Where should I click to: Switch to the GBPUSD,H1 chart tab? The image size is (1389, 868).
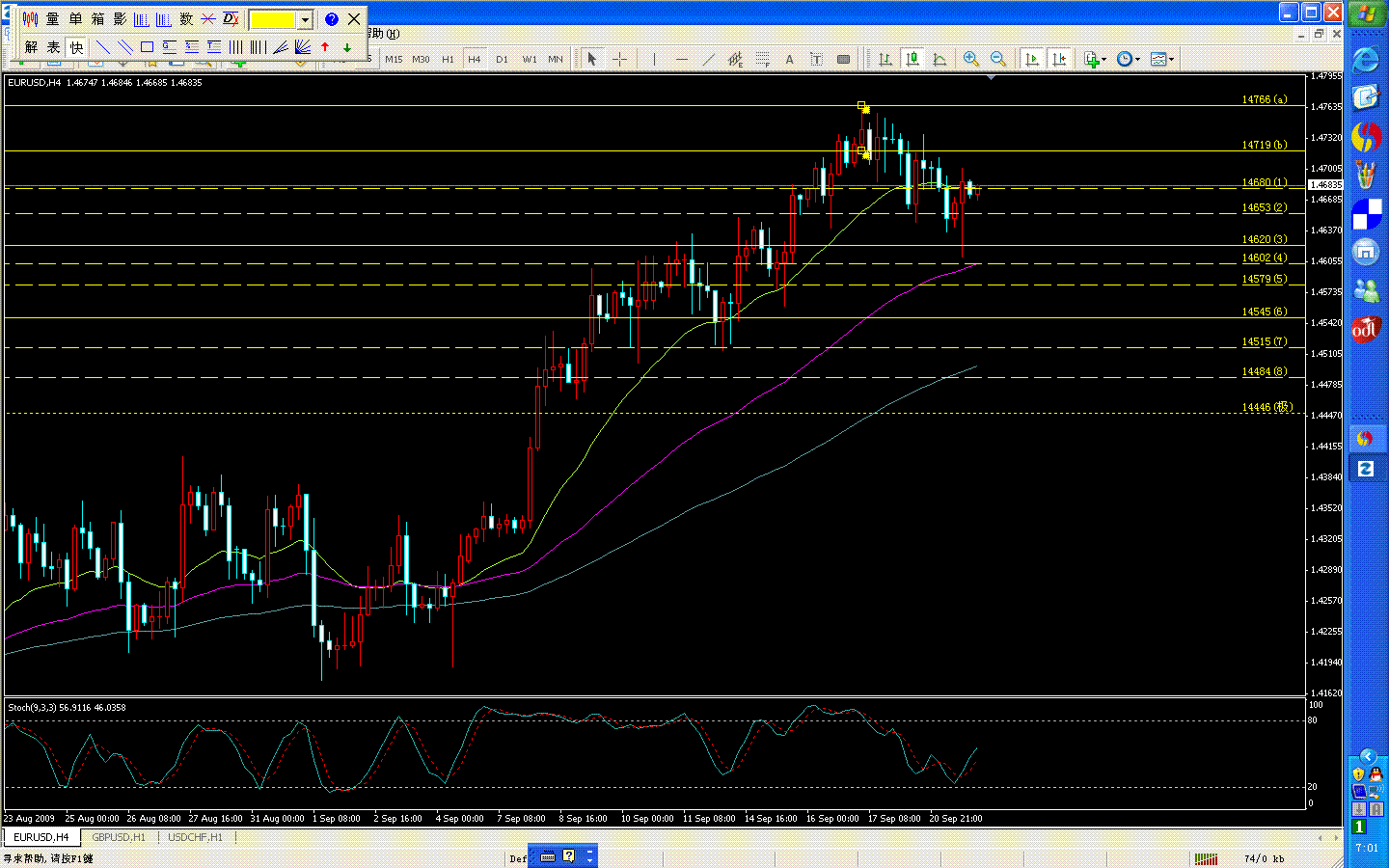pyautogui.click(x=119, y=837)
